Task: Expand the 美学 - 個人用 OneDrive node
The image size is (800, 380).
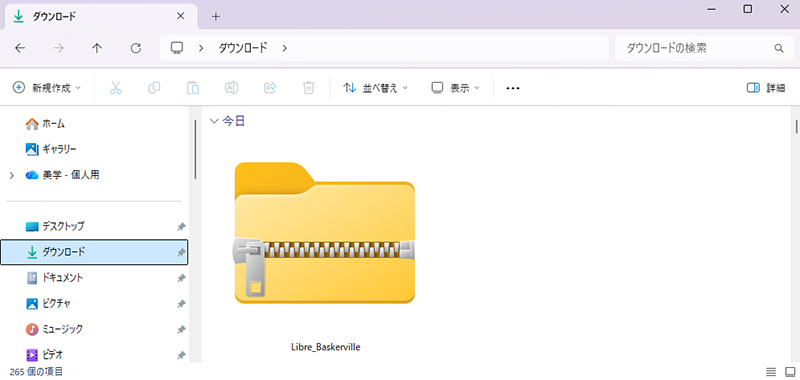Action: tap(12, 175)
